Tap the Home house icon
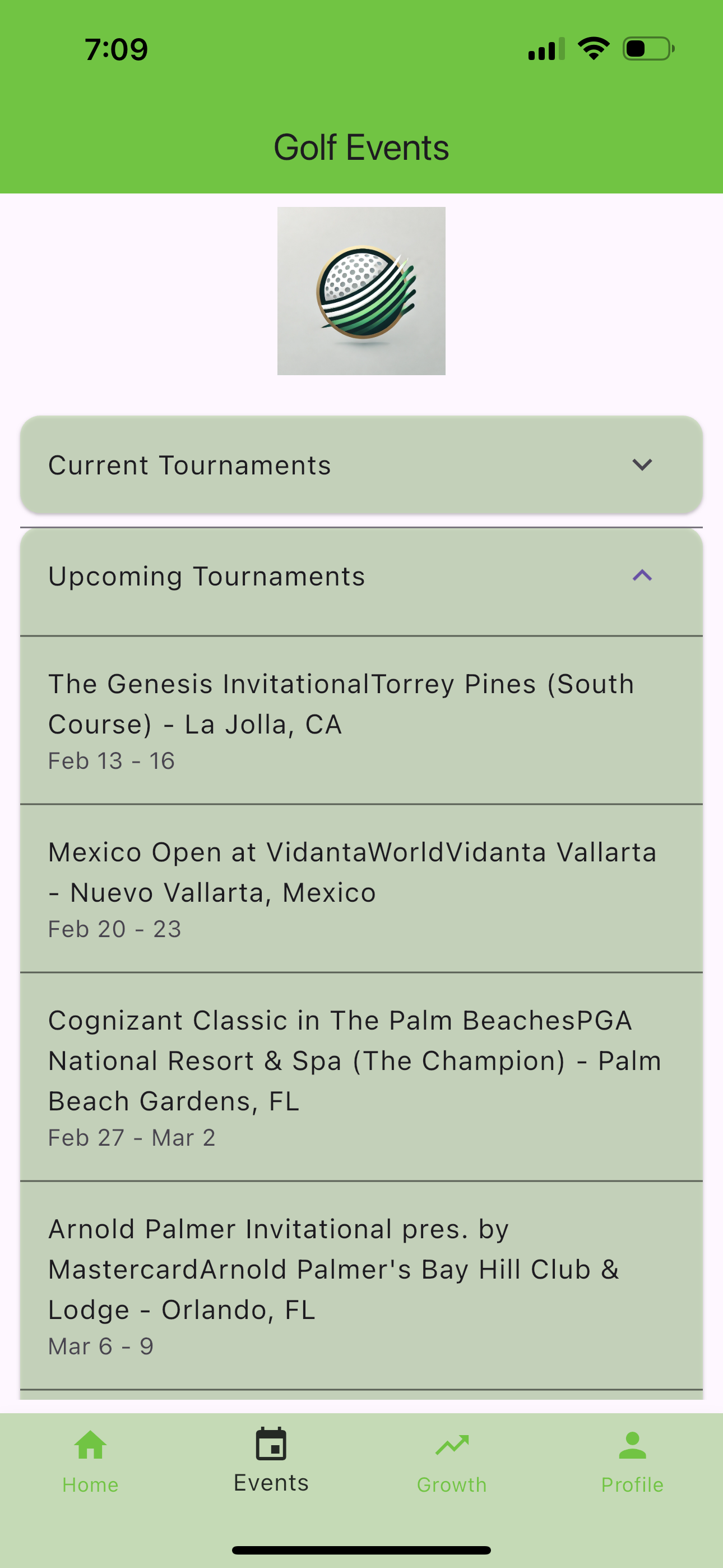723x1568 pixels. coord(90,1445)
